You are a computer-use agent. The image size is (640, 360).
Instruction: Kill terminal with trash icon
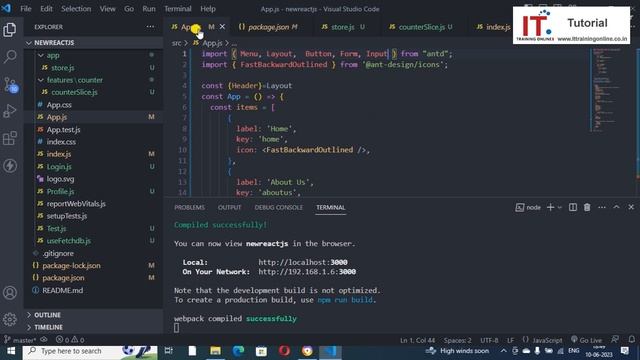tap(587, 207)
